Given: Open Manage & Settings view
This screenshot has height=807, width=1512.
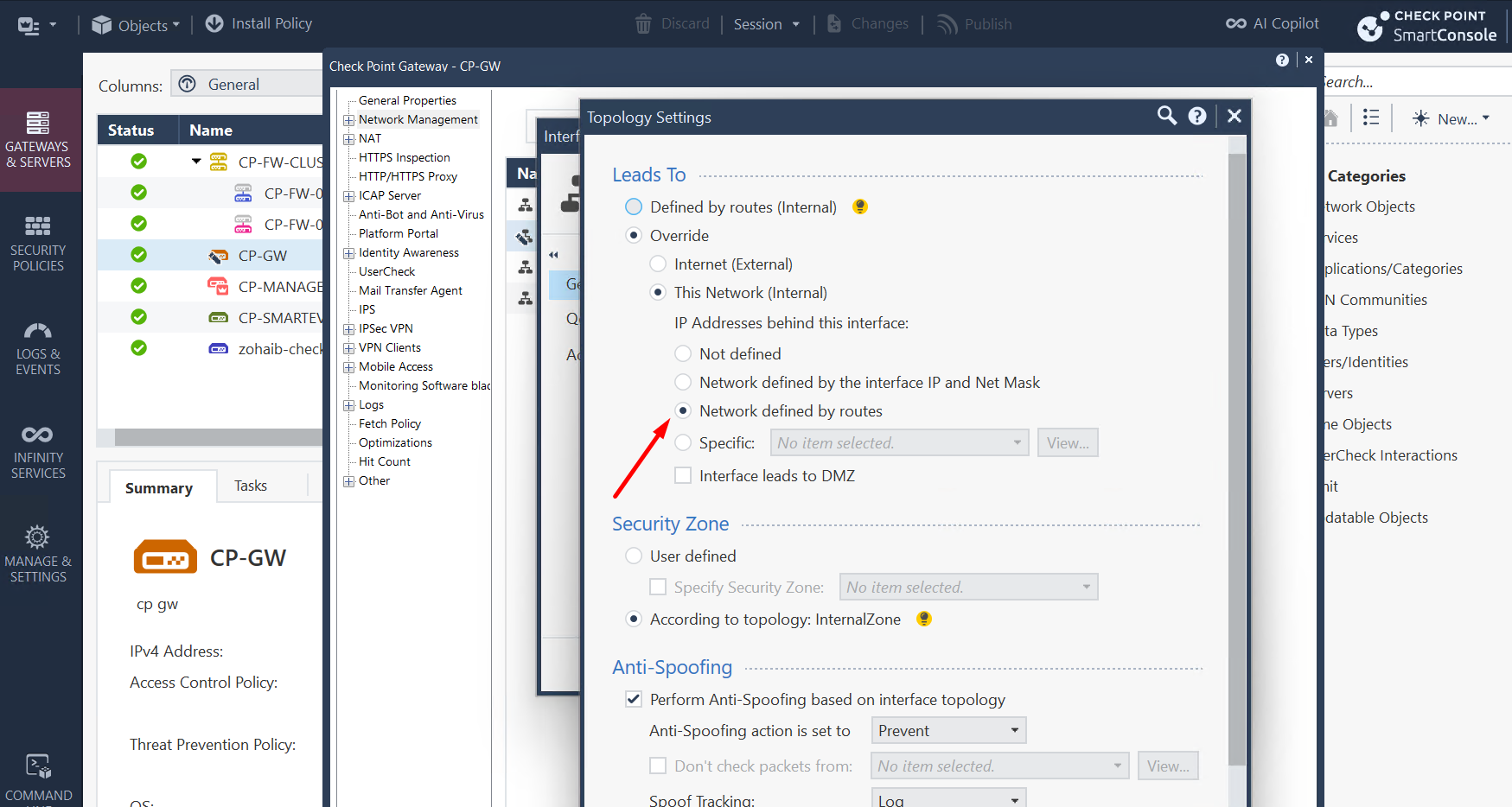Looking at the screenshot, I should [x=39, y=554].
